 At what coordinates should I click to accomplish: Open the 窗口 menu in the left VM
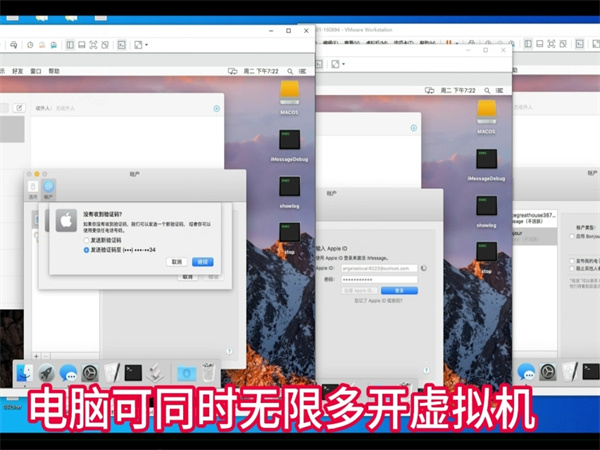(x=36, y=71)
